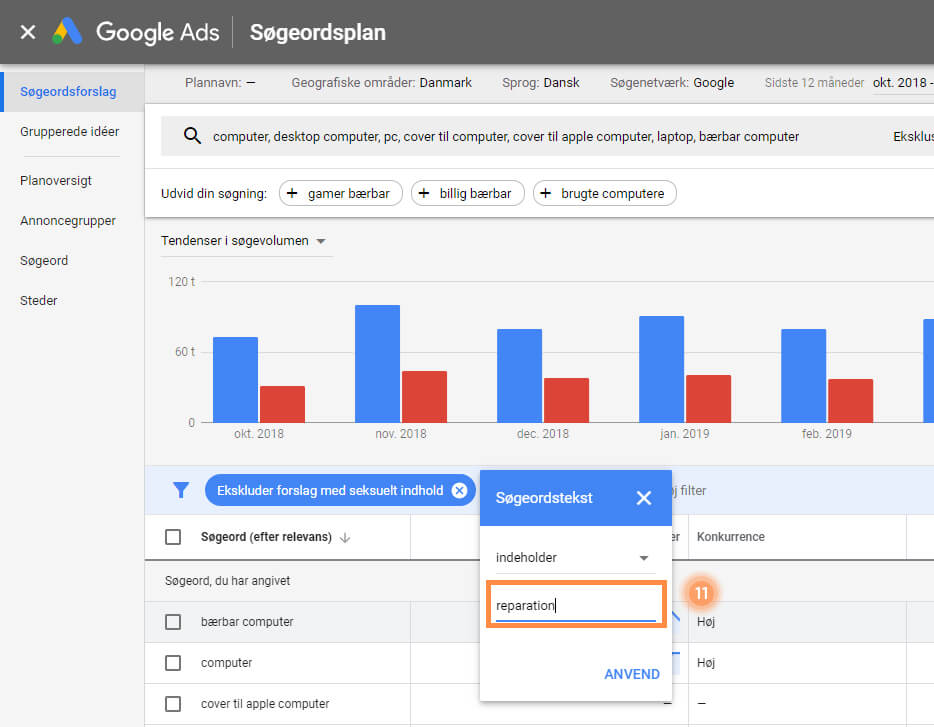The image size is (934, 727).
Task: Add 'brugte computere' suggestion to search
Action: tap(604, 193)
